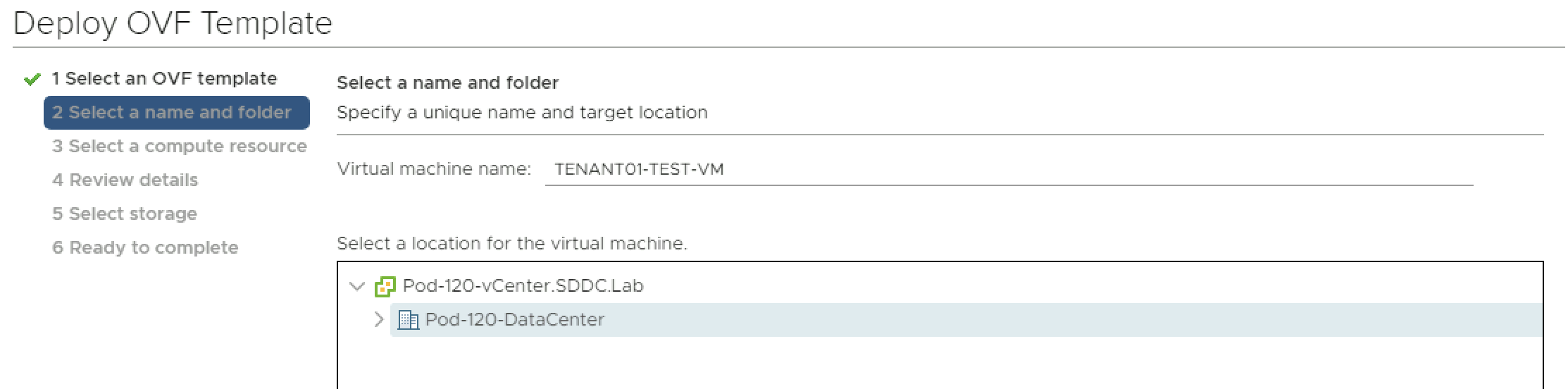Go to step 5 Select storage
This screenshot has width=1568, height=389.
click(125, 214)
